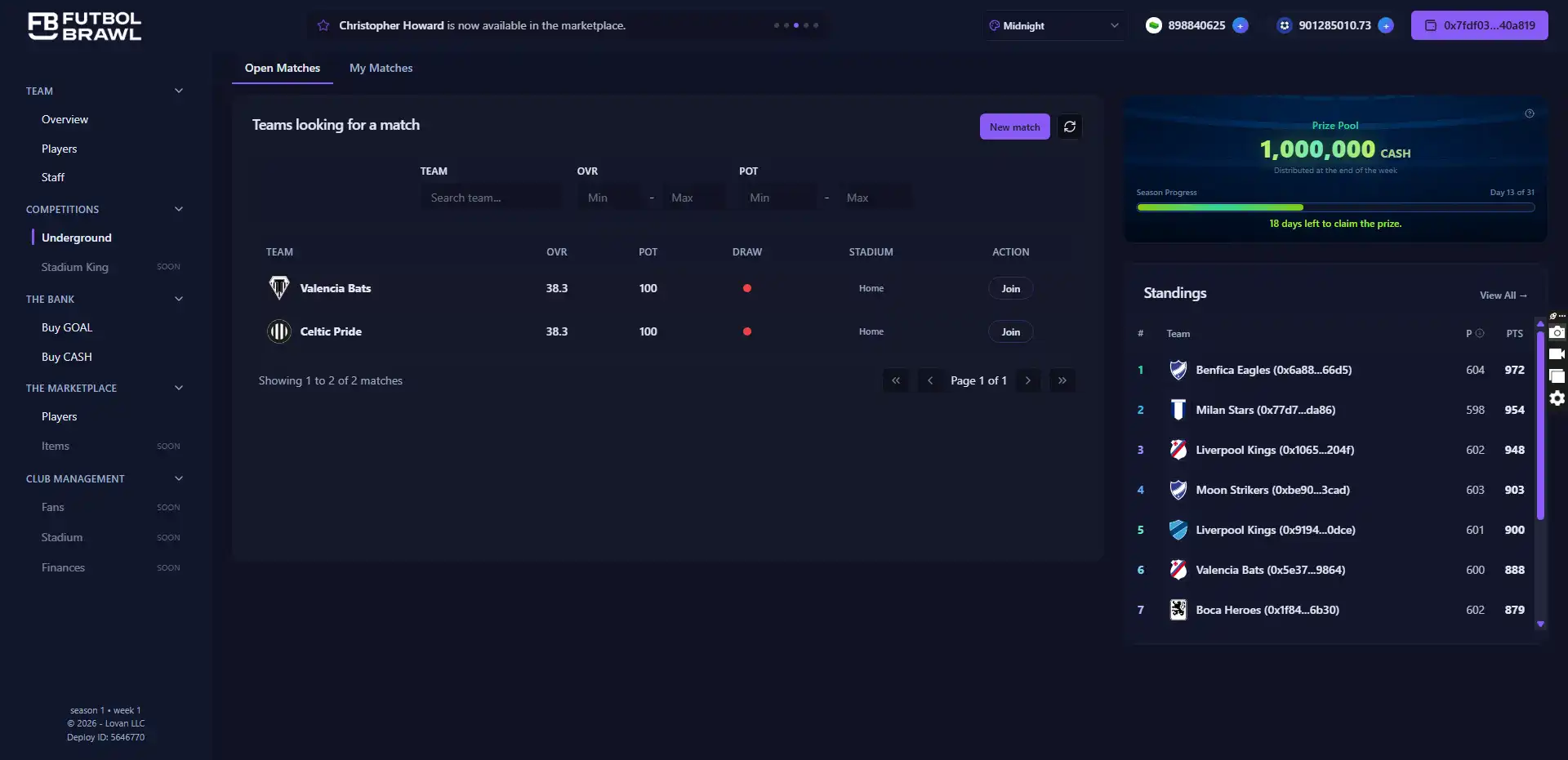Switch to the My Matches tab
The image size is (1568, 760).
coord(381,68)
